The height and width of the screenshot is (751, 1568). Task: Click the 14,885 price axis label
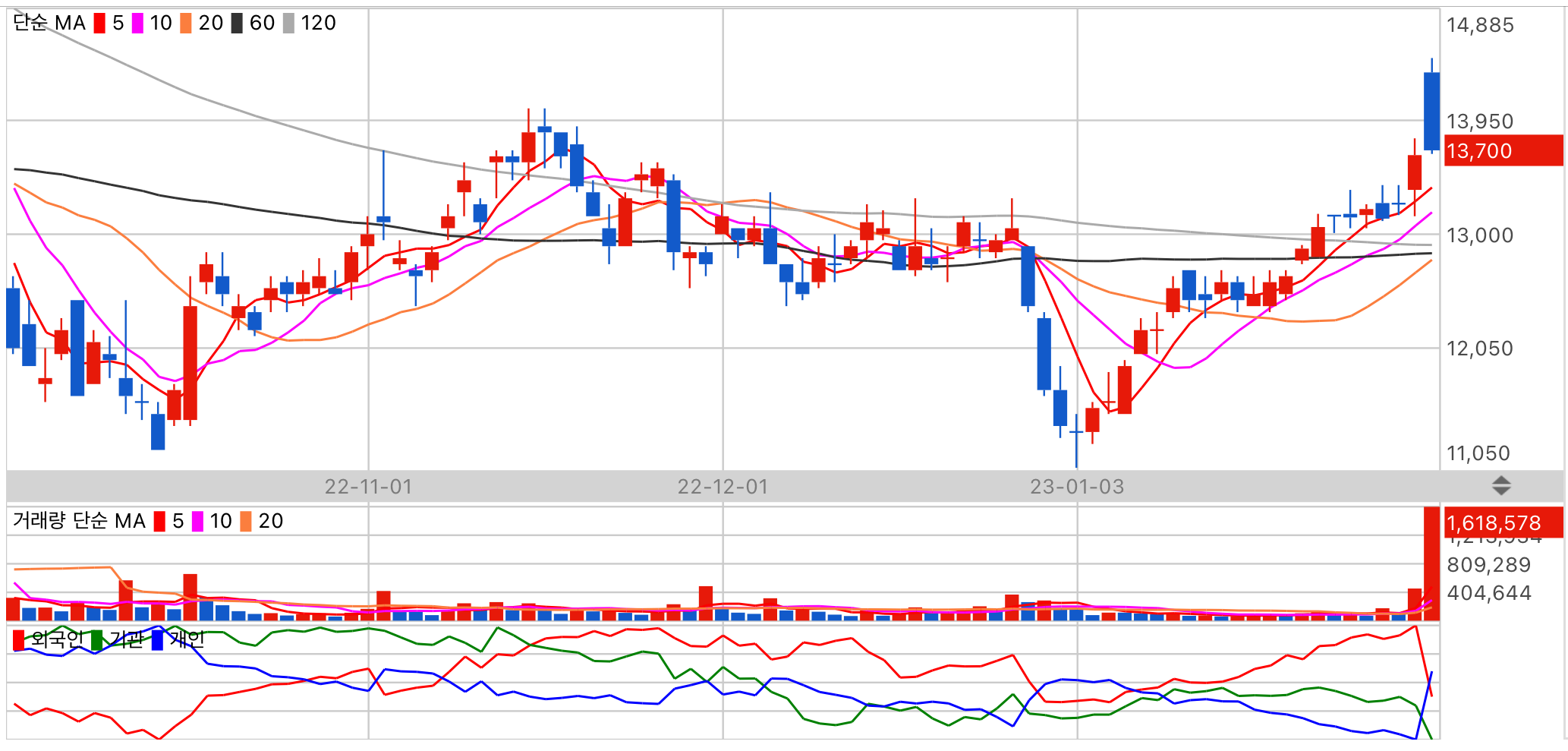[1480, 25]
